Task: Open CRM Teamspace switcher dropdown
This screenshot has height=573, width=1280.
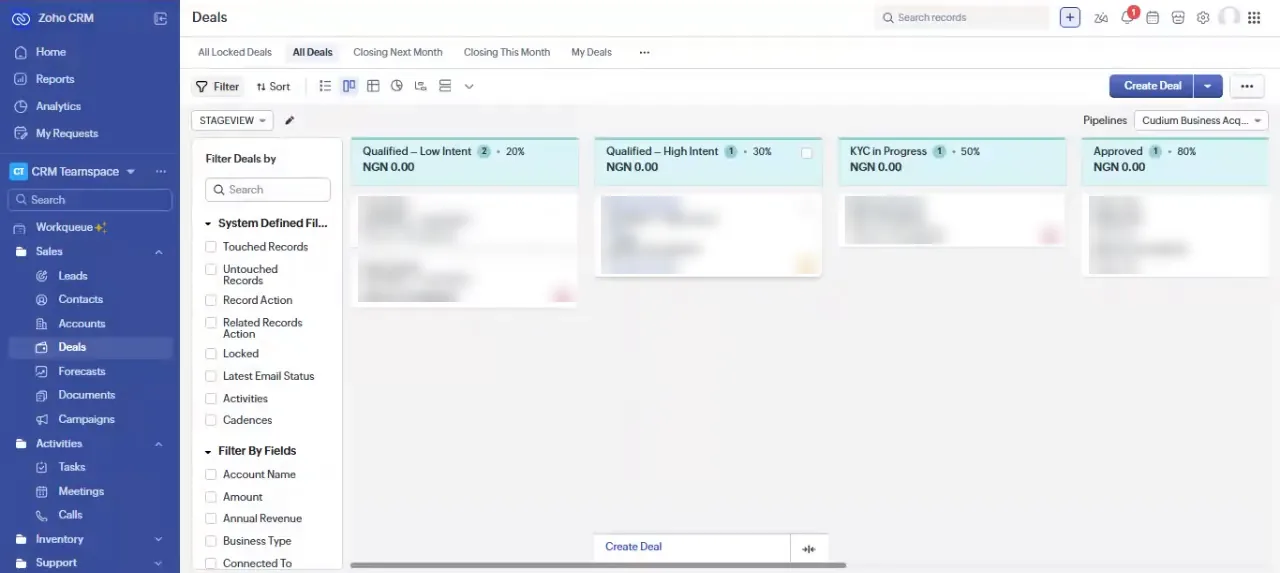Action: coord(130,172)
